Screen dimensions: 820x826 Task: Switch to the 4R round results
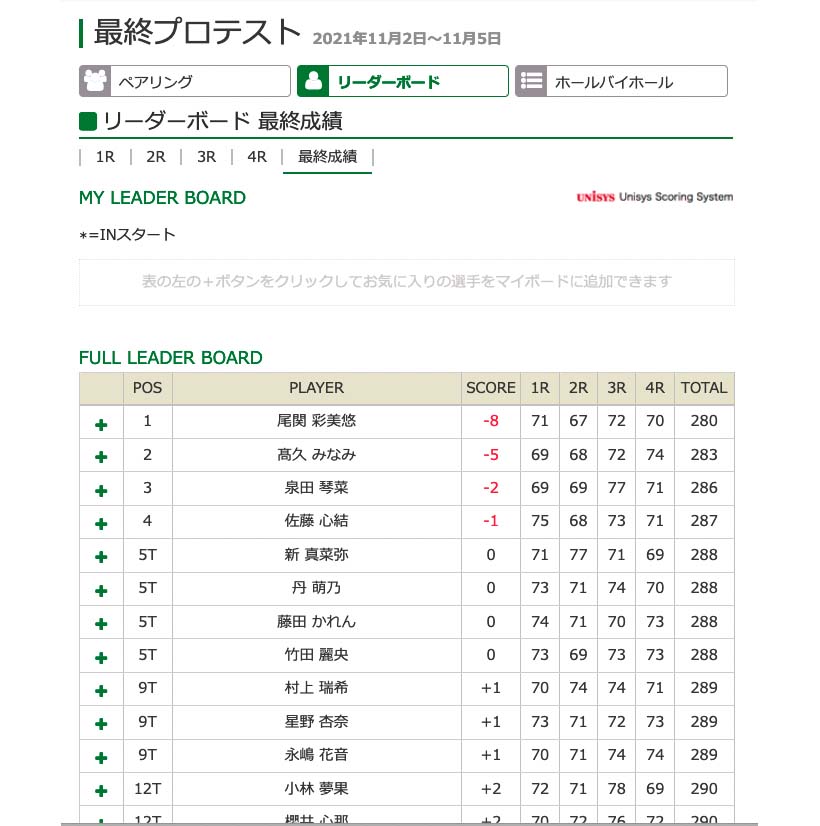click(x=257, y=157)
